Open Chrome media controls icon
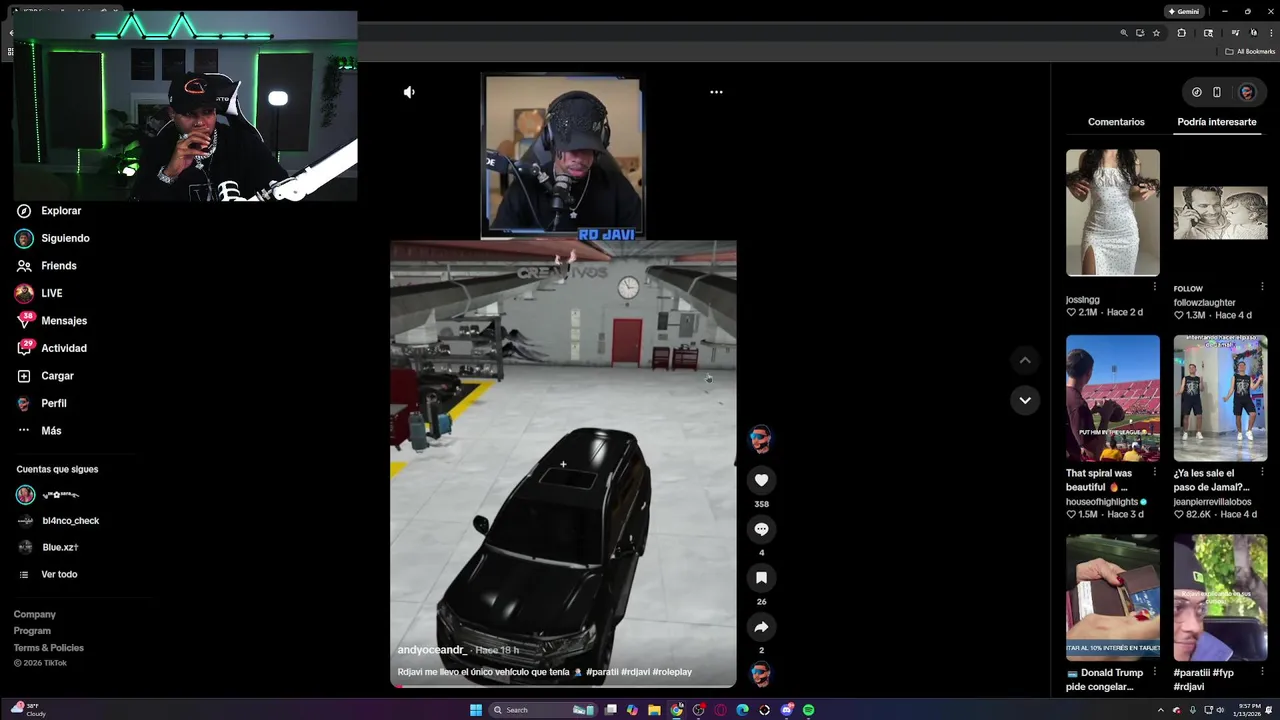Viewport: 1280px width, 720px height. 1236,33
